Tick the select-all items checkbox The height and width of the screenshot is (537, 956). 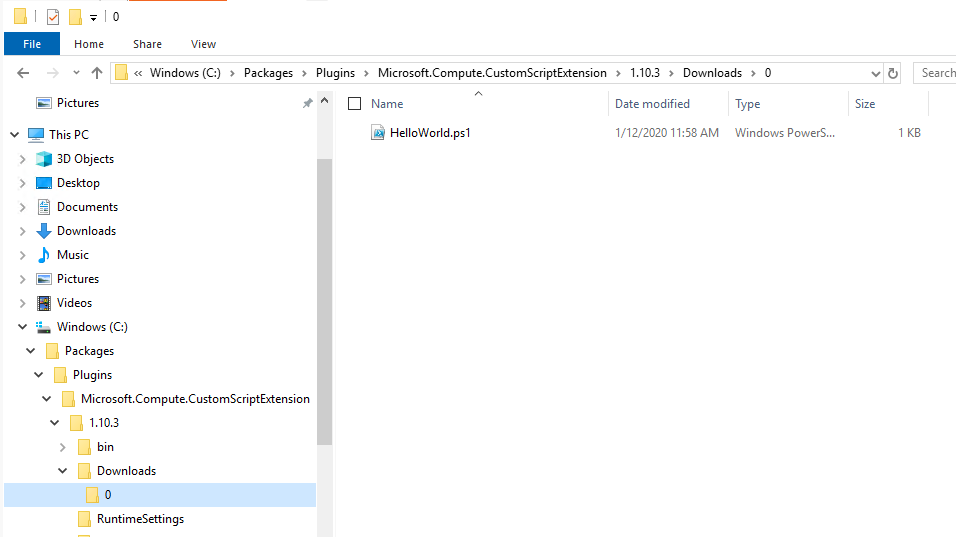(x=354, y=104)
